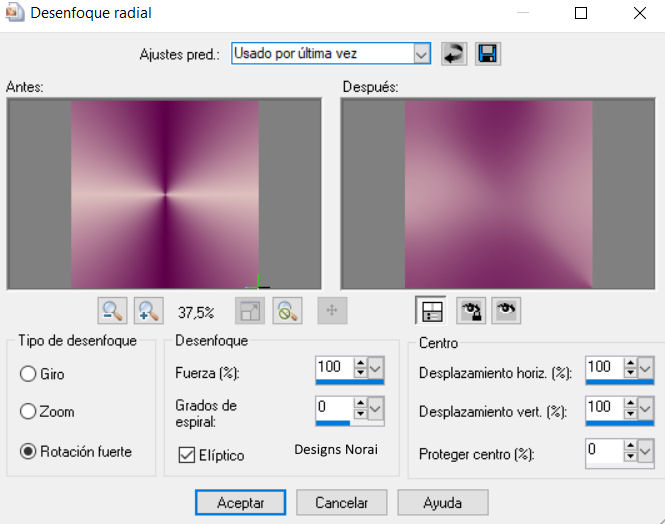Select the Giro blur type
The width and height of the screenshot is (665, 524).
pyautogui.click(x=28, y=374)
